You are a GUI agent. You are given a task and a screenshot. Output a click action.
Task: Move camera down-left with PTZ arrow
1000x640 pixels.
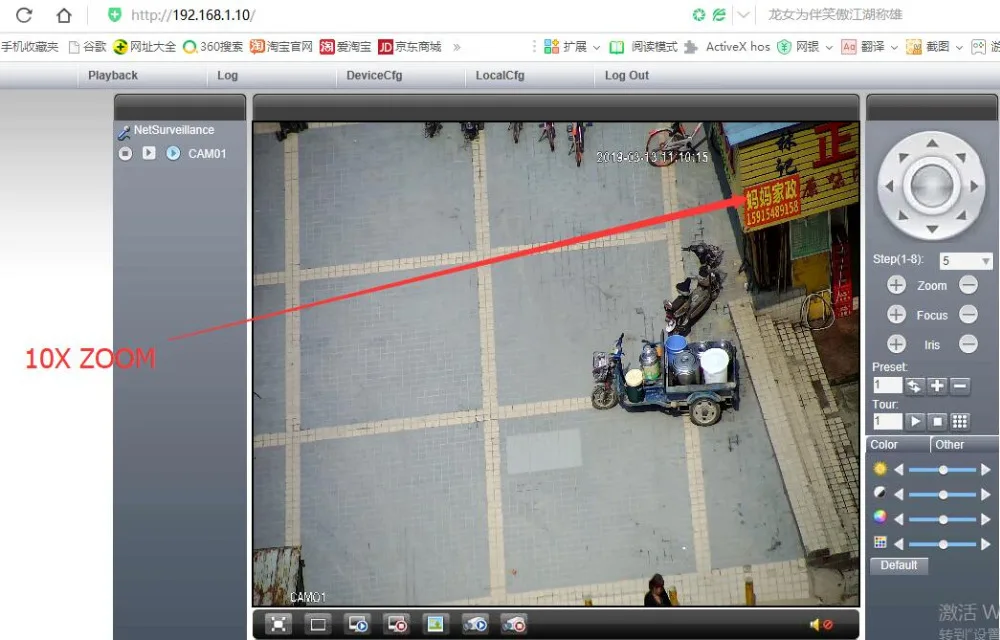(x=903, y=215)
